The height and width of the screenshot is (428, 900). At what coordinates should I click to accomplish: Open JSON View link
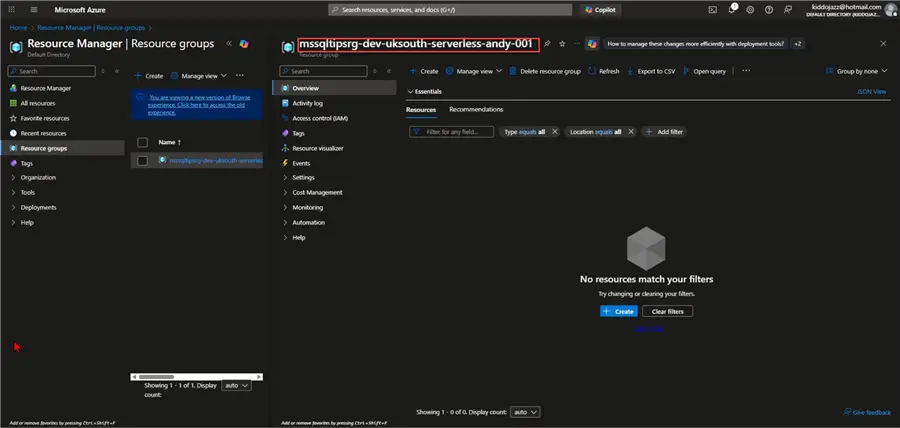tap(871, 92)
